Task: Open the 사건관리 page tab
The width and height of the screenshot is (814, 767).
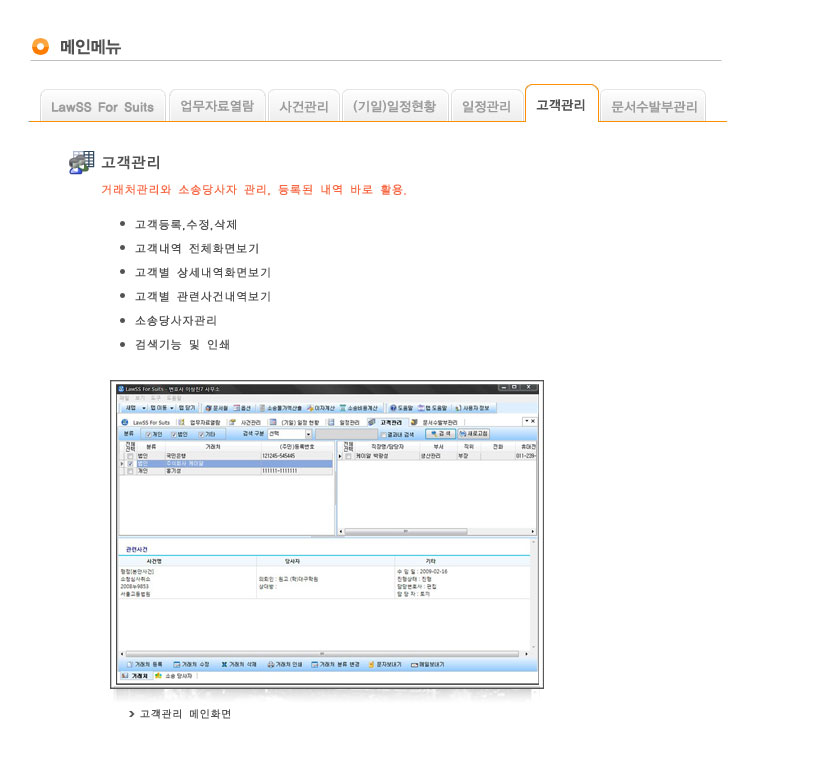Action: click(x=304, y=106)
